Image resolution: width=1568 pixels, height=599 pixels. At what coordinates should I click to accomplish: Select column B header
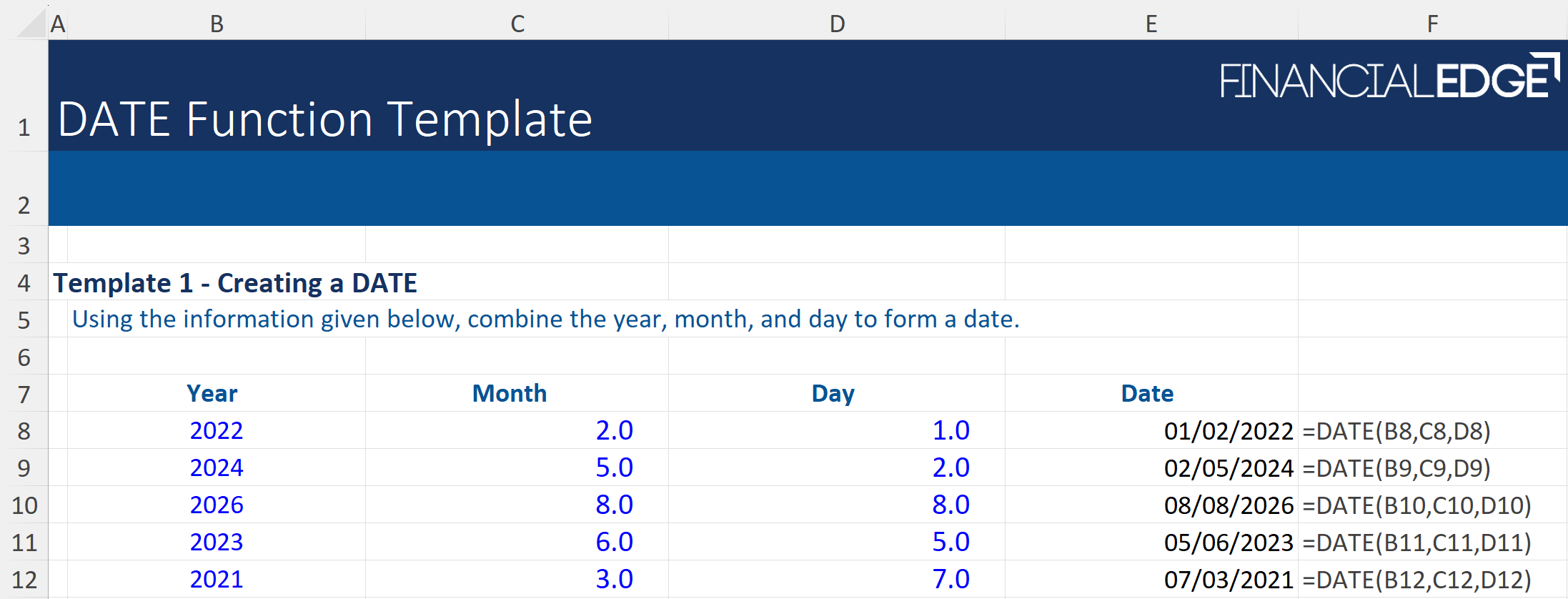(x=217, y=24)
